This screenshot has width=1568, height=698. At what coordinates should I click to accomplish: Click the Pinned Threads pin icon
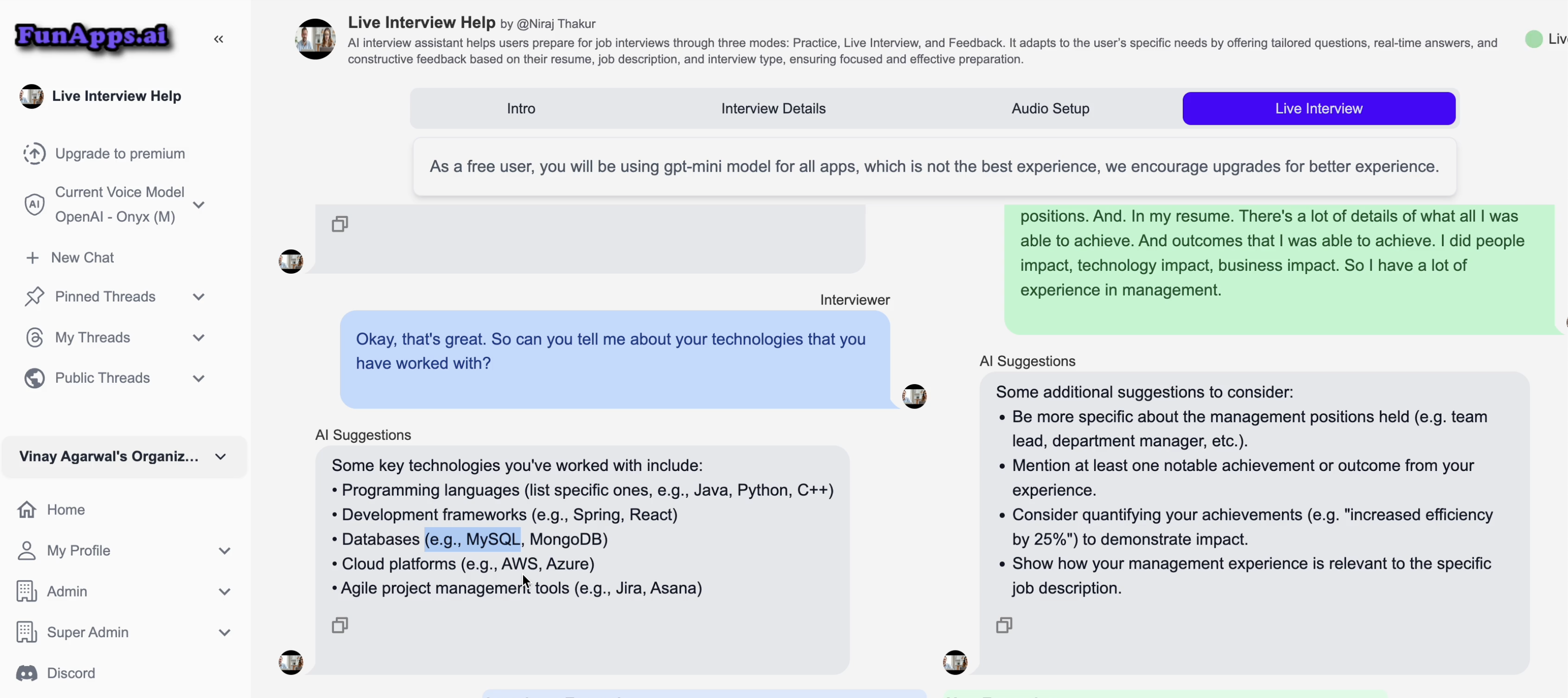click(x=34, y=296)
